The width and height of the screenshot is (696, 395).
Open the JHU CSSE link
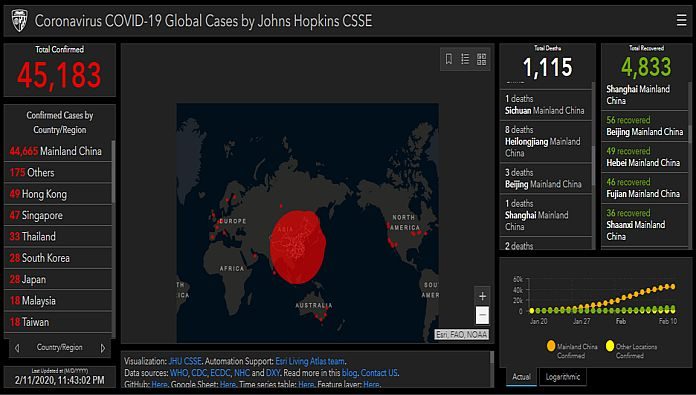pos(185,361)
